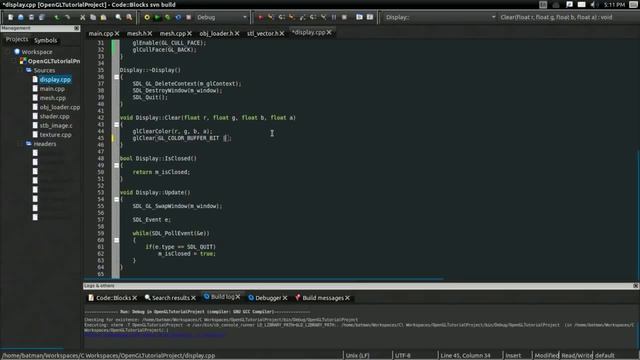Select texture.cpp in the project tree
Image resolution: width=640 pixels, height=360 pixels.
(x=55, y=135)
